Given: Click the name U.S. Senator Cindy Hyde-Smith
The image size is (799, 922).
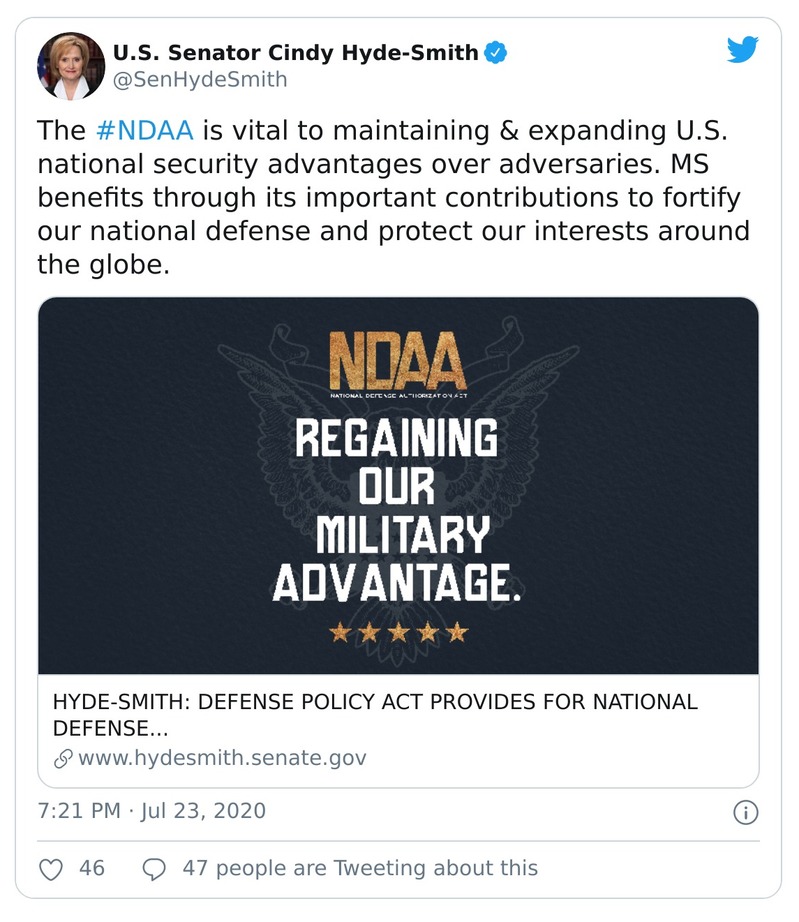Looking at the screenshot, I should pos(295,52).
